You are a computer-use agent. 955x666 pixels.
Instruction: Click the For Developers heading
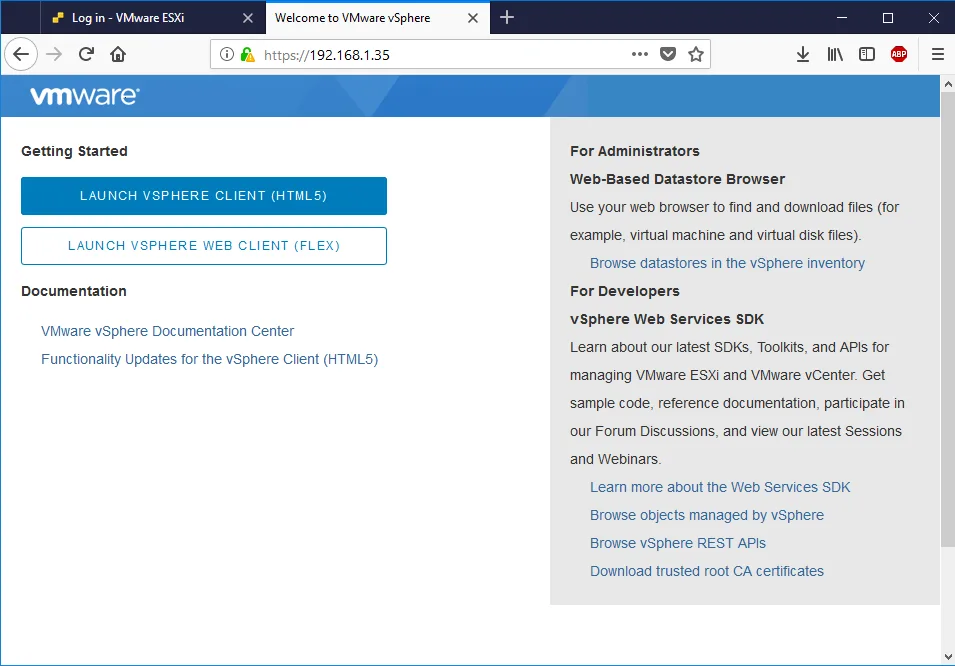[624, 291]
